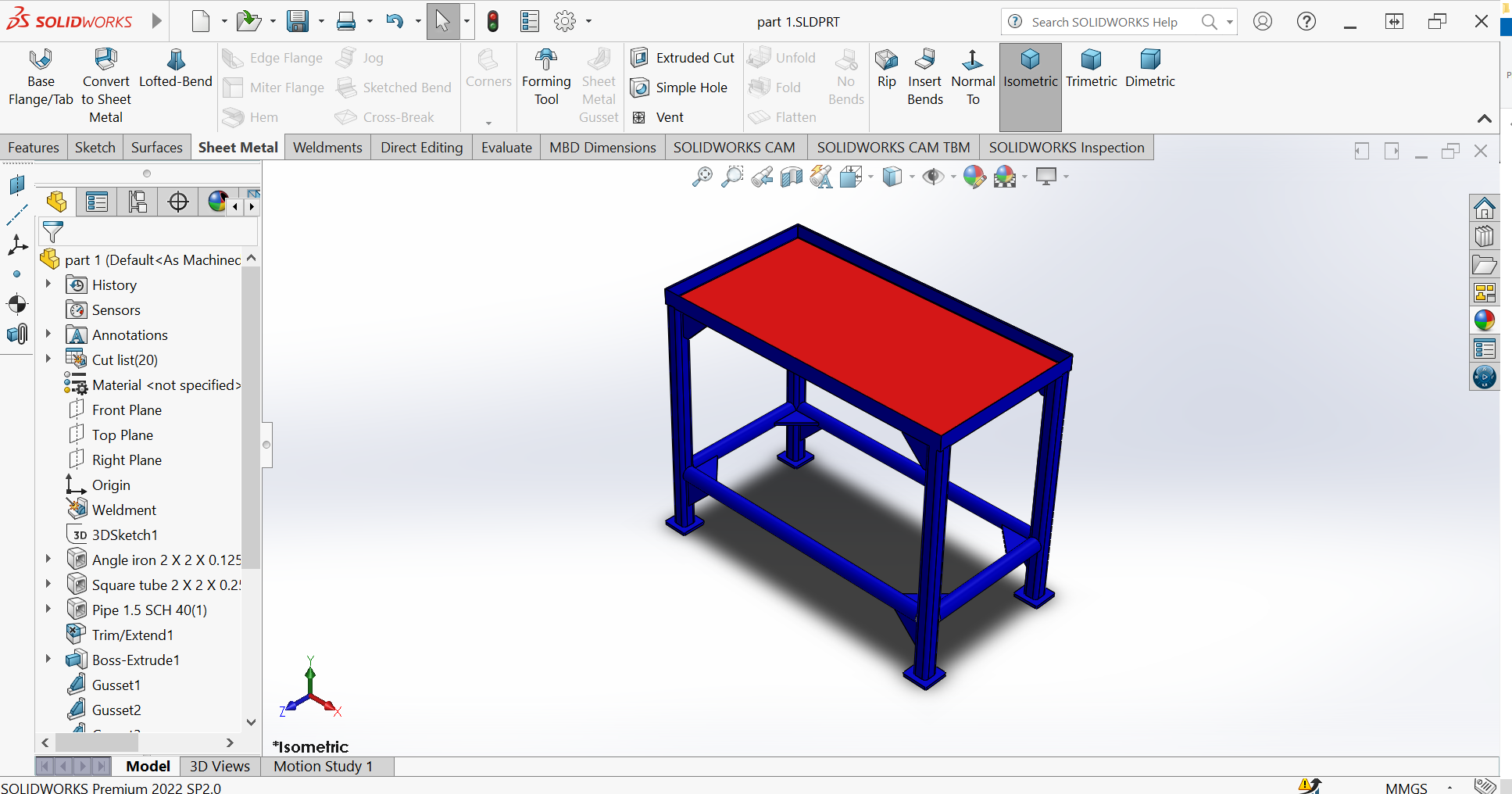Toggle Hide/Show Items eye icon
The image size is (1512, 794).
click(x=932, y=177)
